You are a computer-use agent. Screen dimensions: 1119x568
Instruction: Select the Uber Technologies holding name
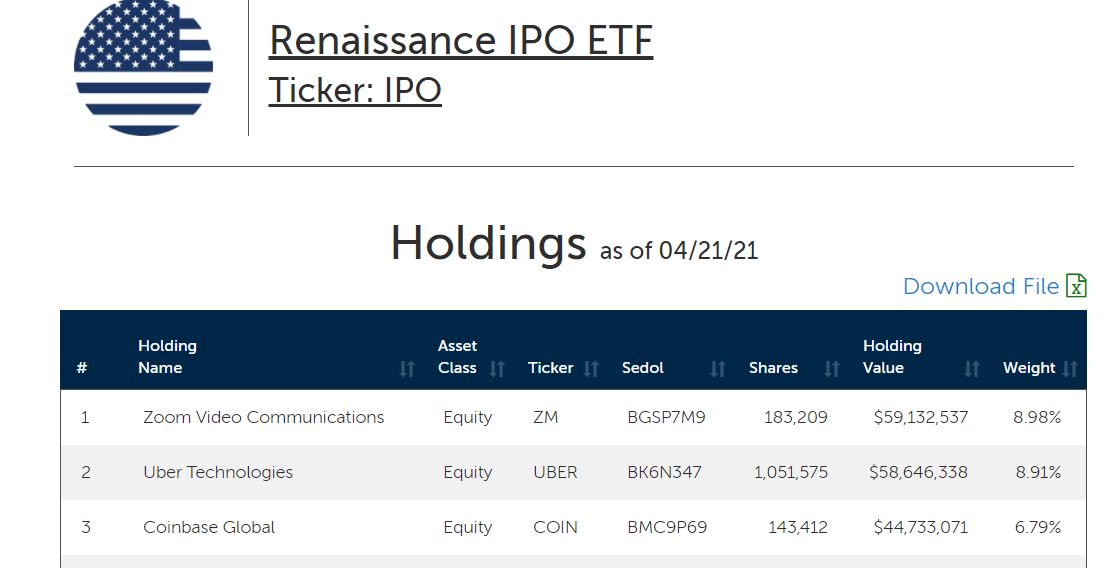coord(218,472)
